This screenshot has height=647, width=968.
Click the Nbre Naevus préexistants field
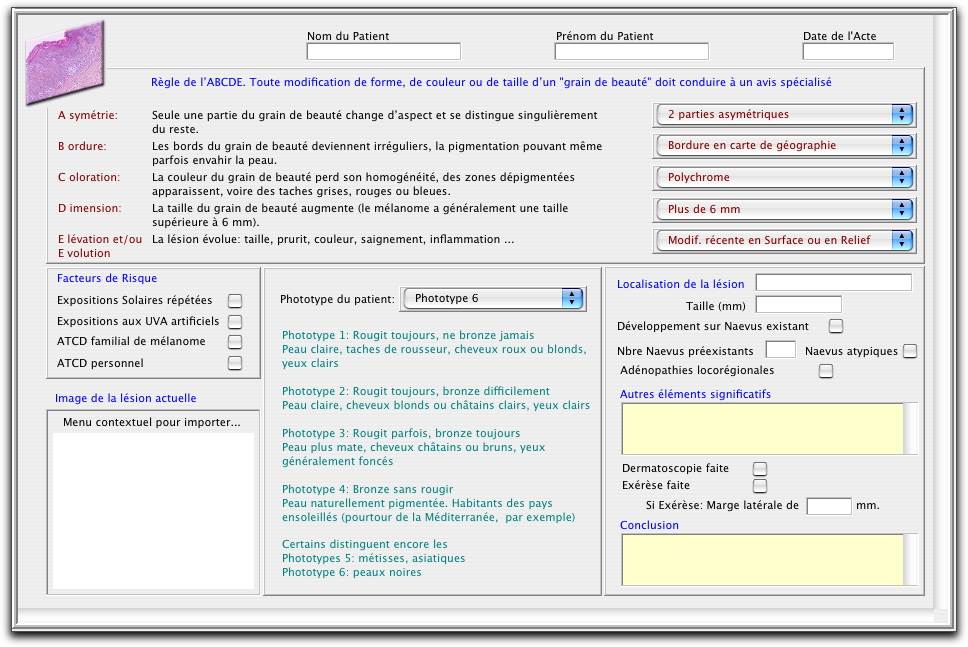[780, 349]
